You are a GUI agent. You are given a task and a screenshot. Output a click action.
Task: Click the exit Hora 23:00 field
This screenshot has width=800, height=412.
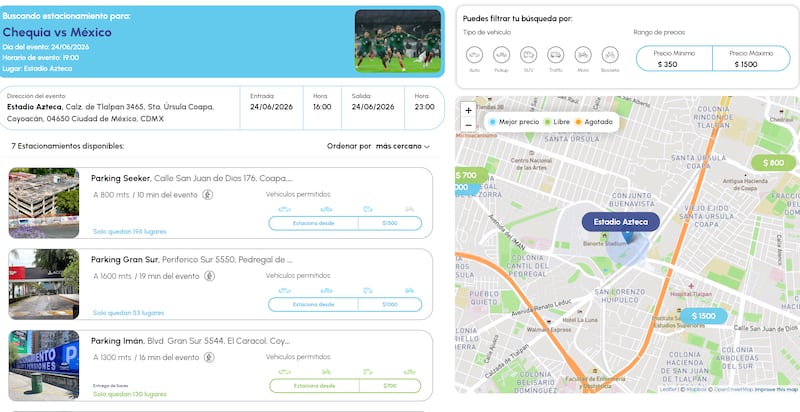point(424,107)
